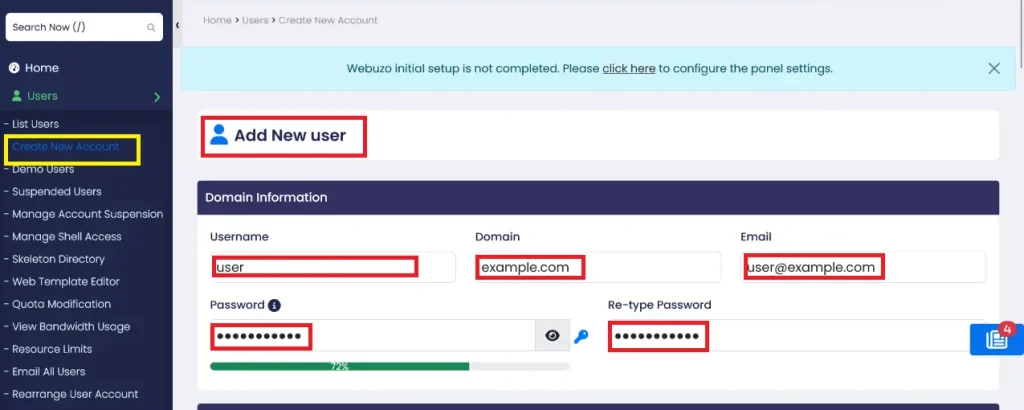
Task: Toggle password visibility with eye icon
Action: point(552,337)
